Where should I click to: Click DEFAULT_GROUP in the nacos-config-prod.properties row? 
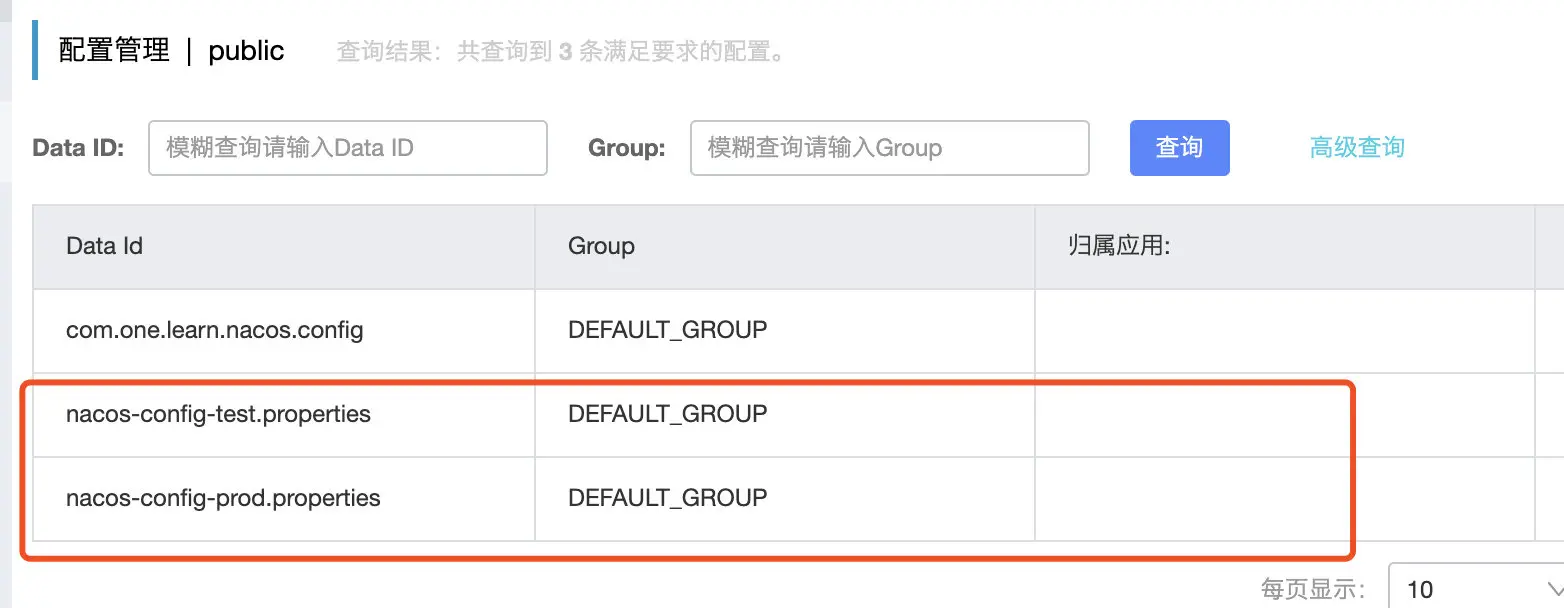click(x=668, y=497)
